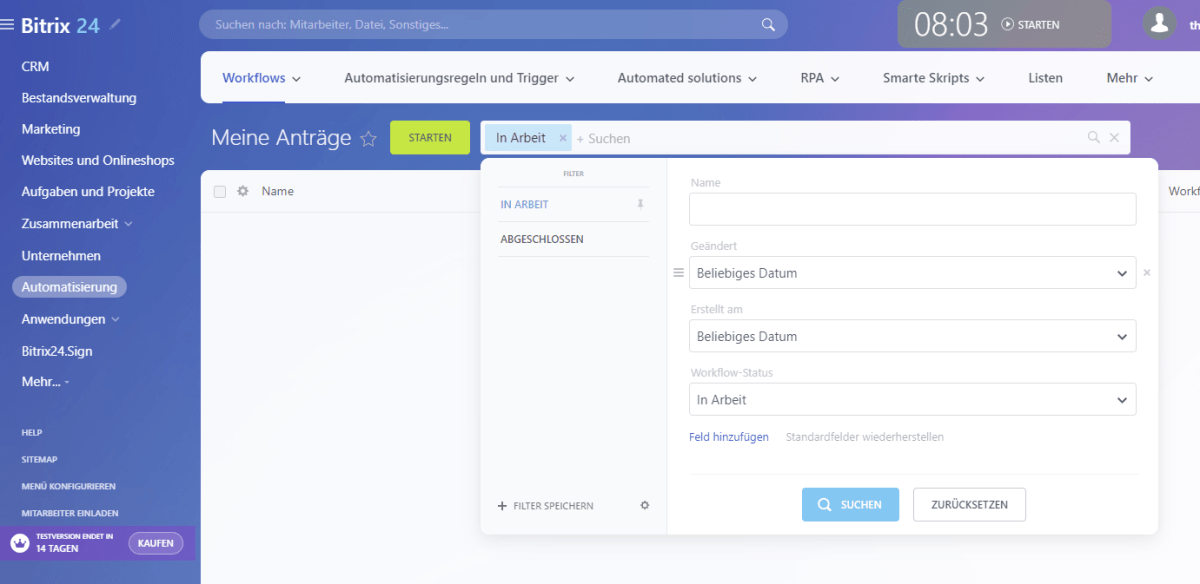
Task: Click the ZURÜCKSETZEN button
Action: (969, 505)
